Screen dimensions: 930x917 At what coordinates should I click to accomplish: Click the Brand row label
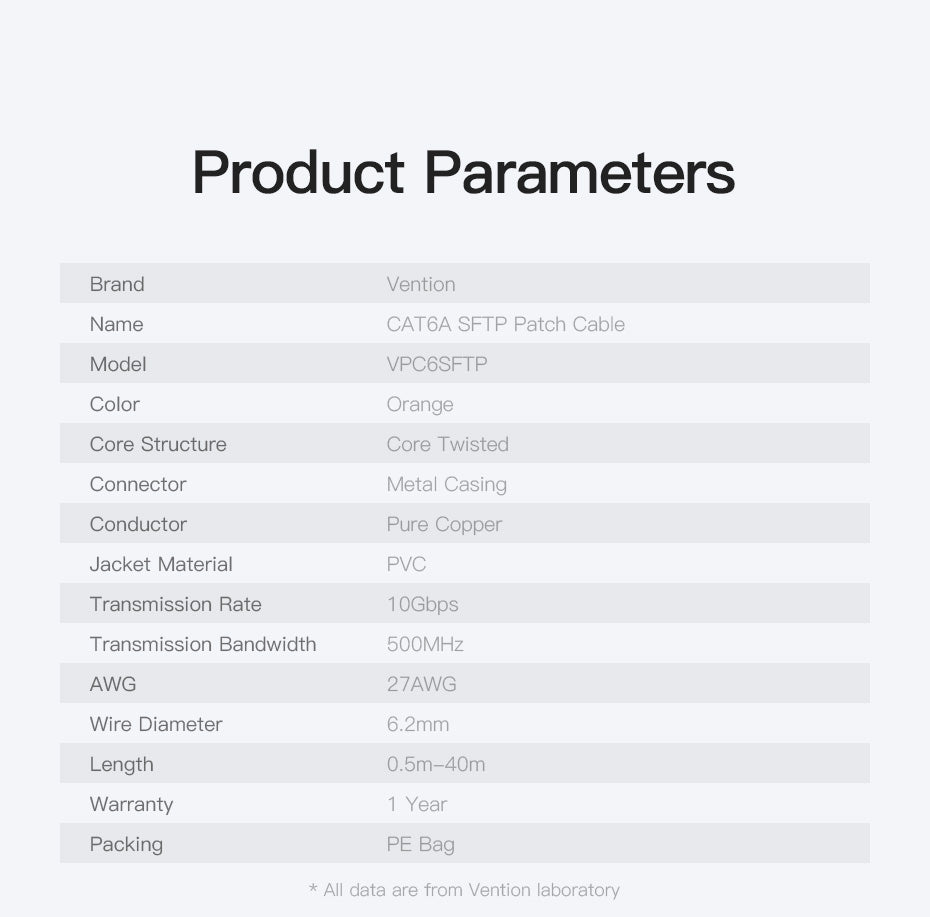(x=117, y=284)
